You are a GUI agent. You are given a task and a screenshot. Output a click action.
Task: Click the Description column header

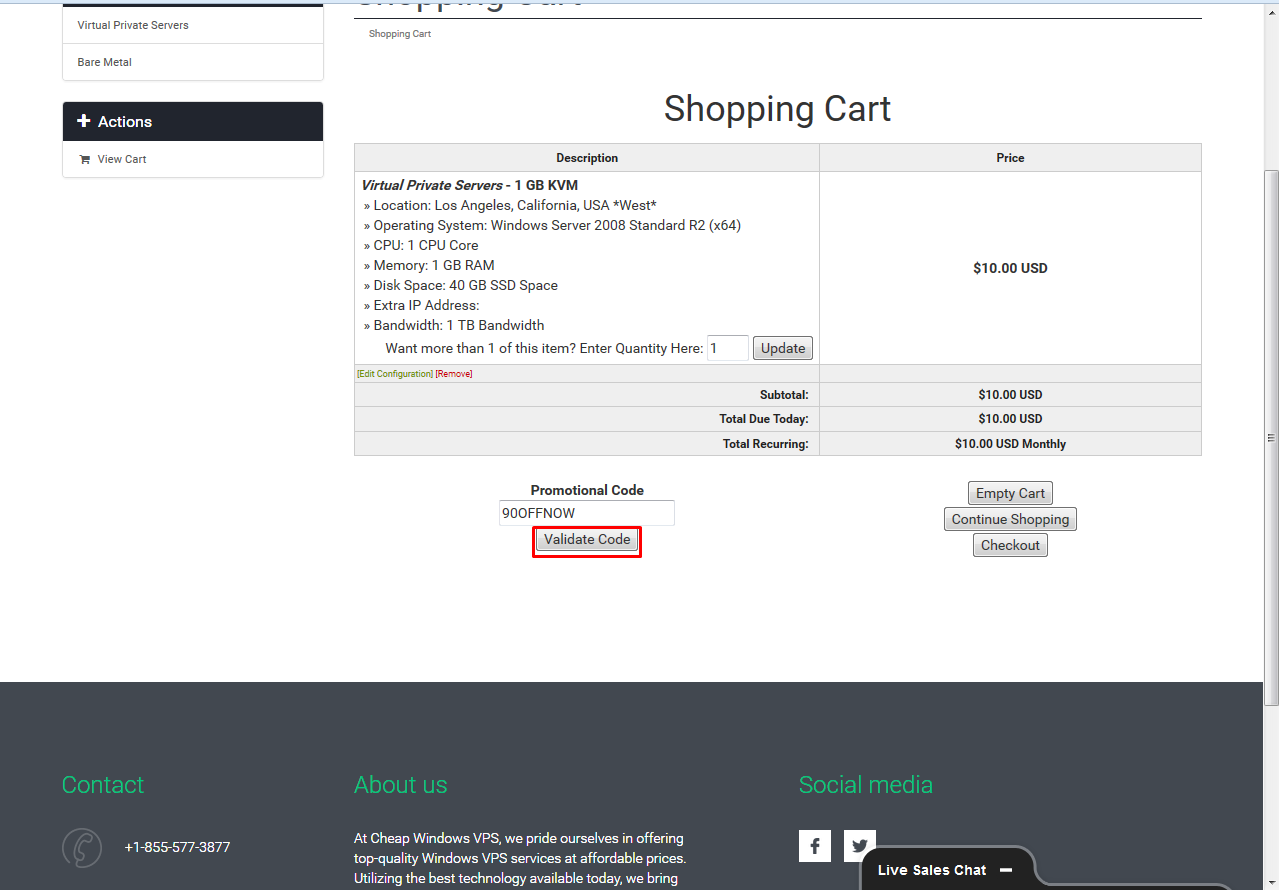[587, 158]
